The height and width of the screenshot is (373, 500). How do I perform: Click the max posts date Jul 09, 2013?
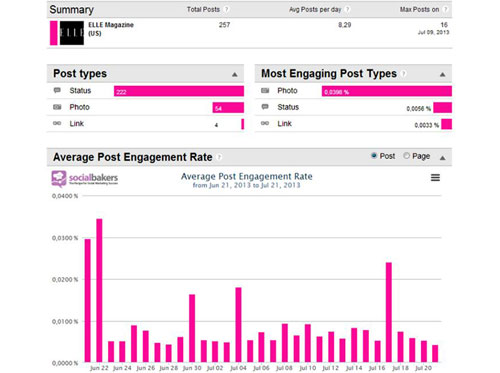point(433,32)
